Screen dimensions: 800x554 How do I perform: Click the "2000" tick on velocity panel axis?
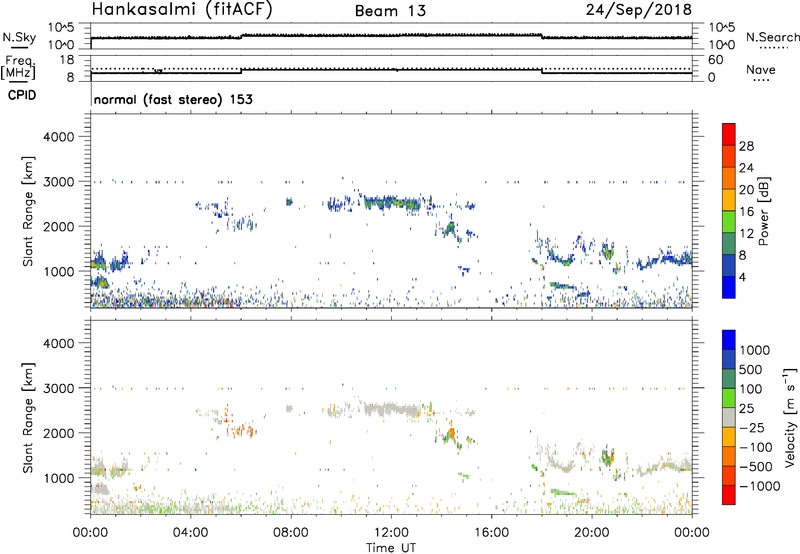coord(58,433)
